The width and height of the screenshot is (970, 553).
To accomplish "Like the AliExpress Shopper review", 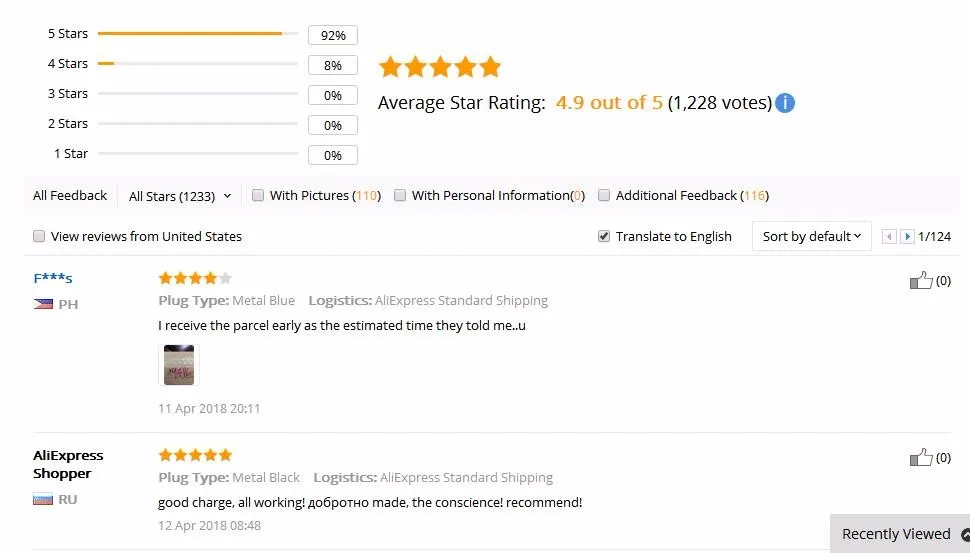I will [x=921, y=458].
